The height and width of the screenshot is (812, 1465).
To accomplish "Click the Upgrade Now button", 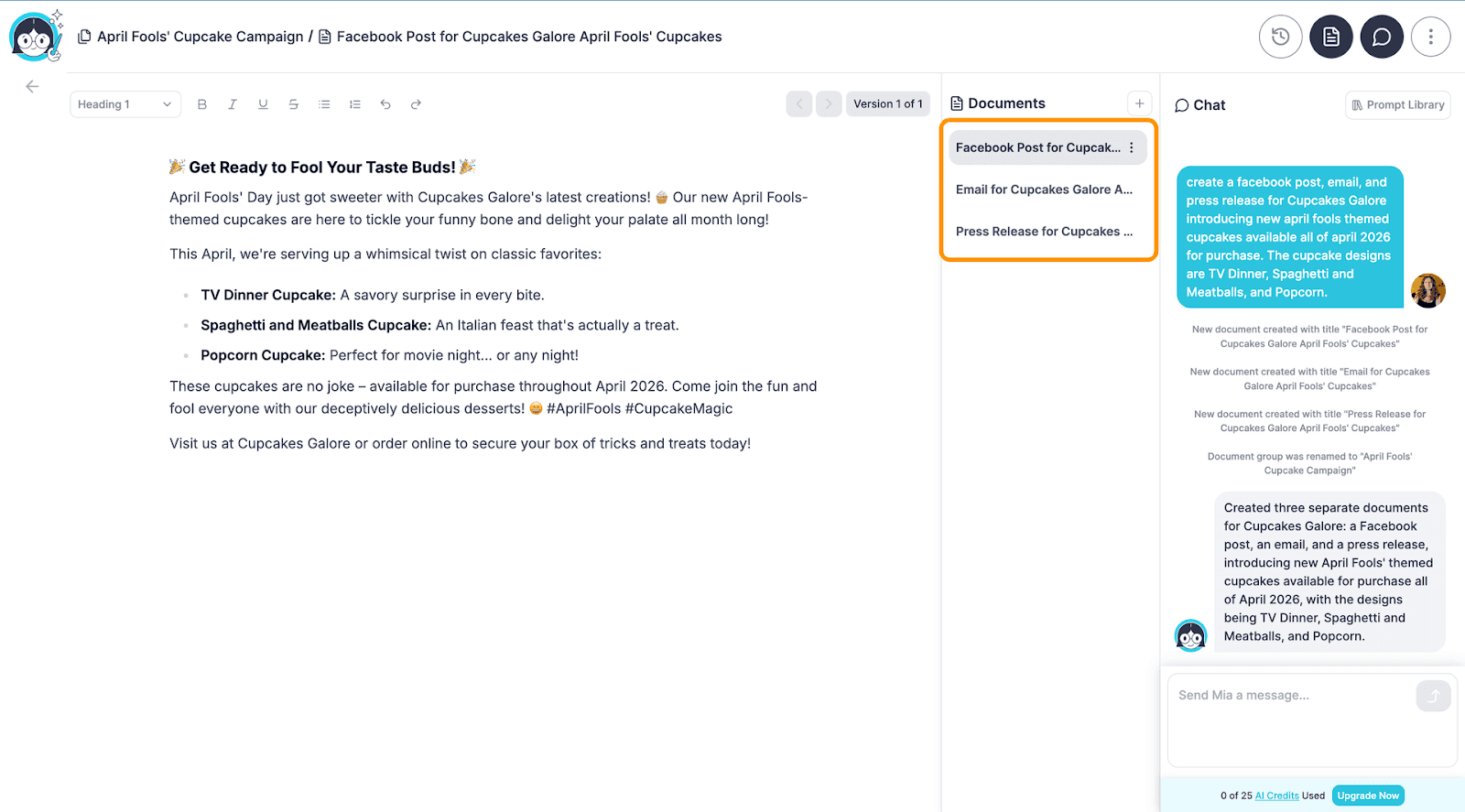I will pos(1368,796).
